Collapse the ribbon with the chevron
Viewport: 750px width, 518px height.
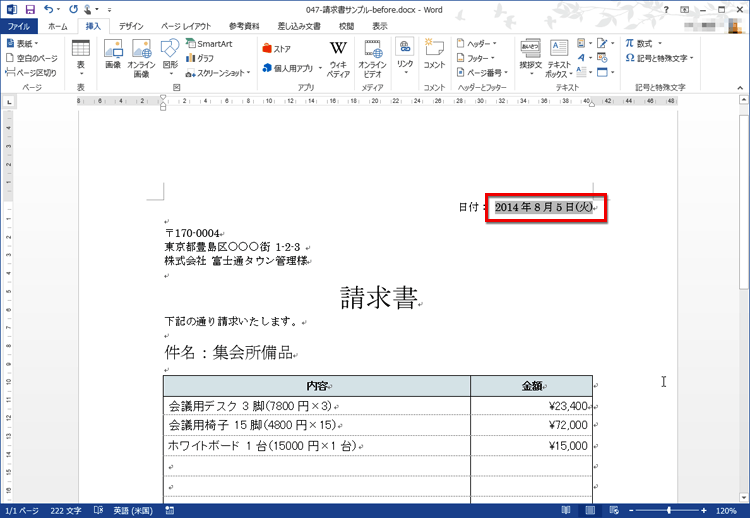[740, 88]
